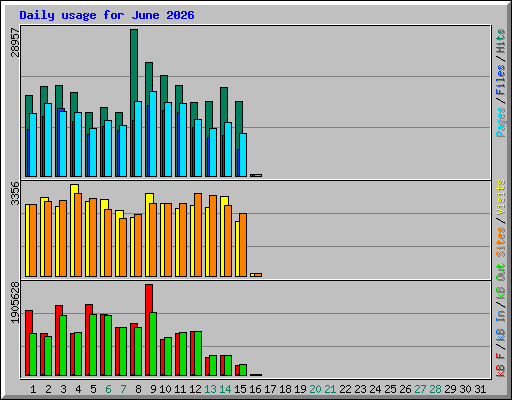Click the Pages legend label
Image resolution: width=512 pixels, height=400 pixels.
tap(501, 122)
